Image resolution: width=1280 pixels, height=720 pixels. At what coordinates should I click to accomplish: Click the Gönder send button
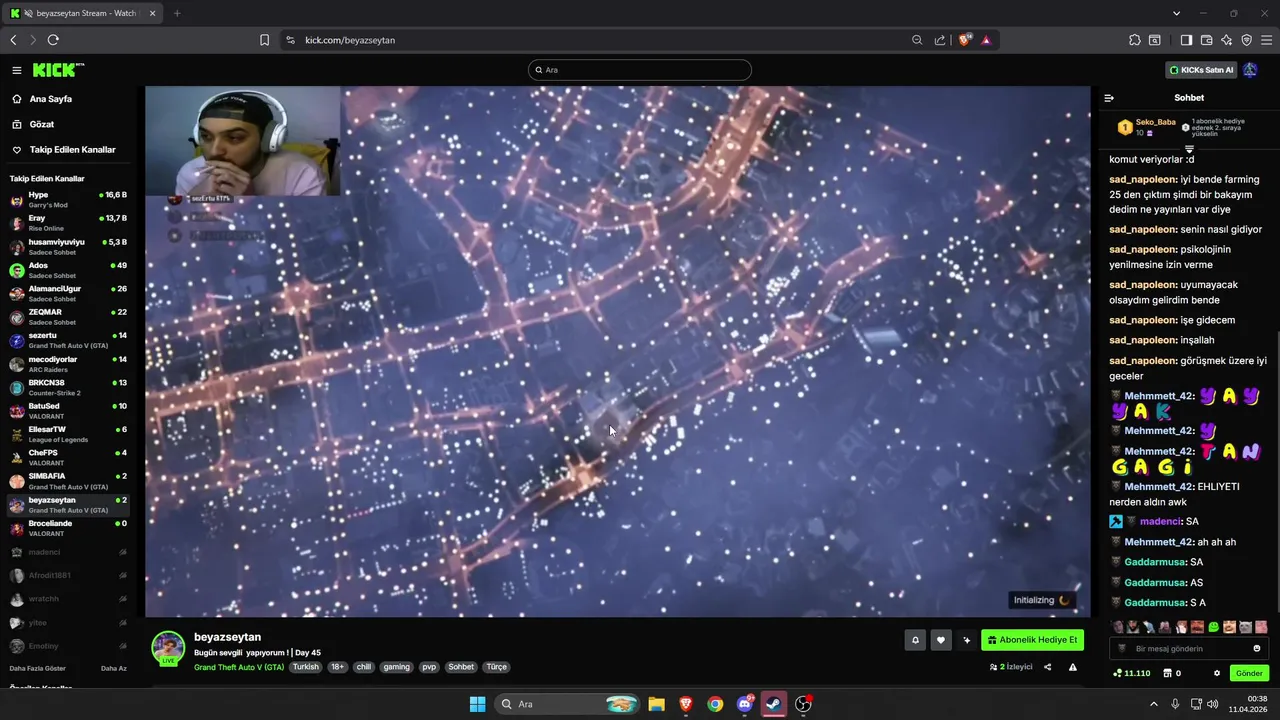tap(1249, 673)
